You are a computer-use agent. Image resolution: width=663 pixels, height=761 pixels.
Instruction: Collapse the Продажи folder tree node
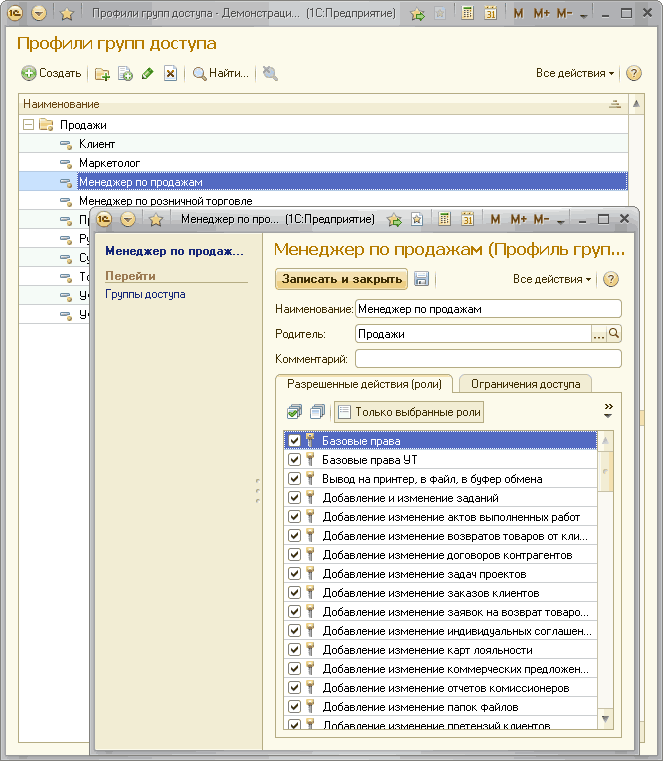tap(28, 125)
